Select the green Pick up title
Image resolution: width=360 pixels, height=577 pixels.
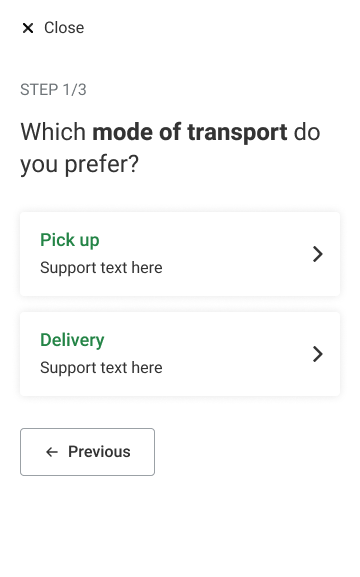pos(70,240)
